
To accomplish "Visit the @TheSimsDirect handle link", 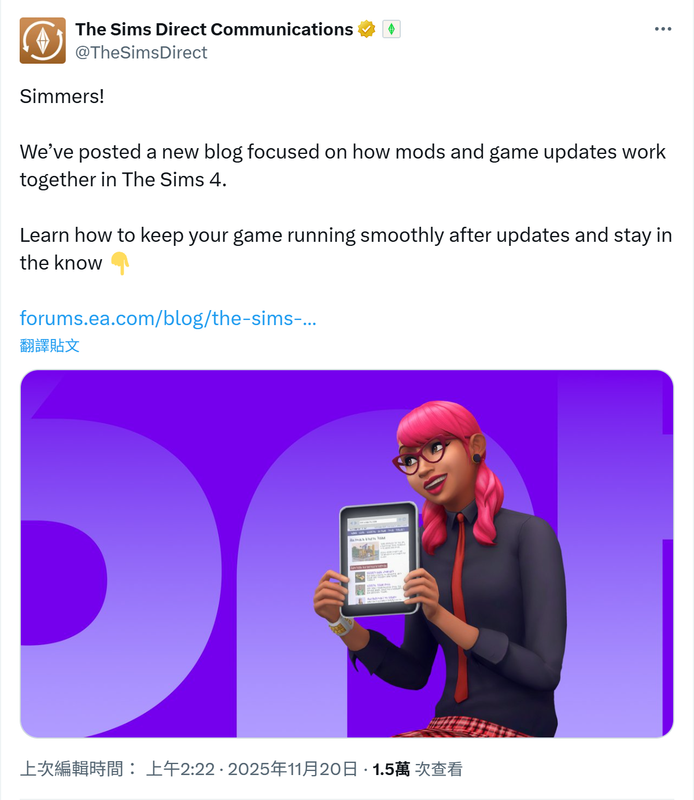I will (141, 53).
